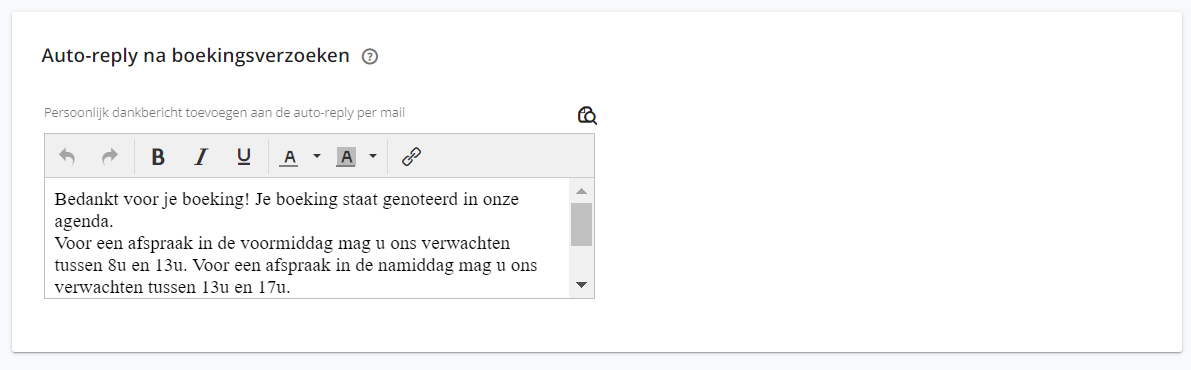
Task: Toggle italic formatting
Action: [x=201, y=157]
